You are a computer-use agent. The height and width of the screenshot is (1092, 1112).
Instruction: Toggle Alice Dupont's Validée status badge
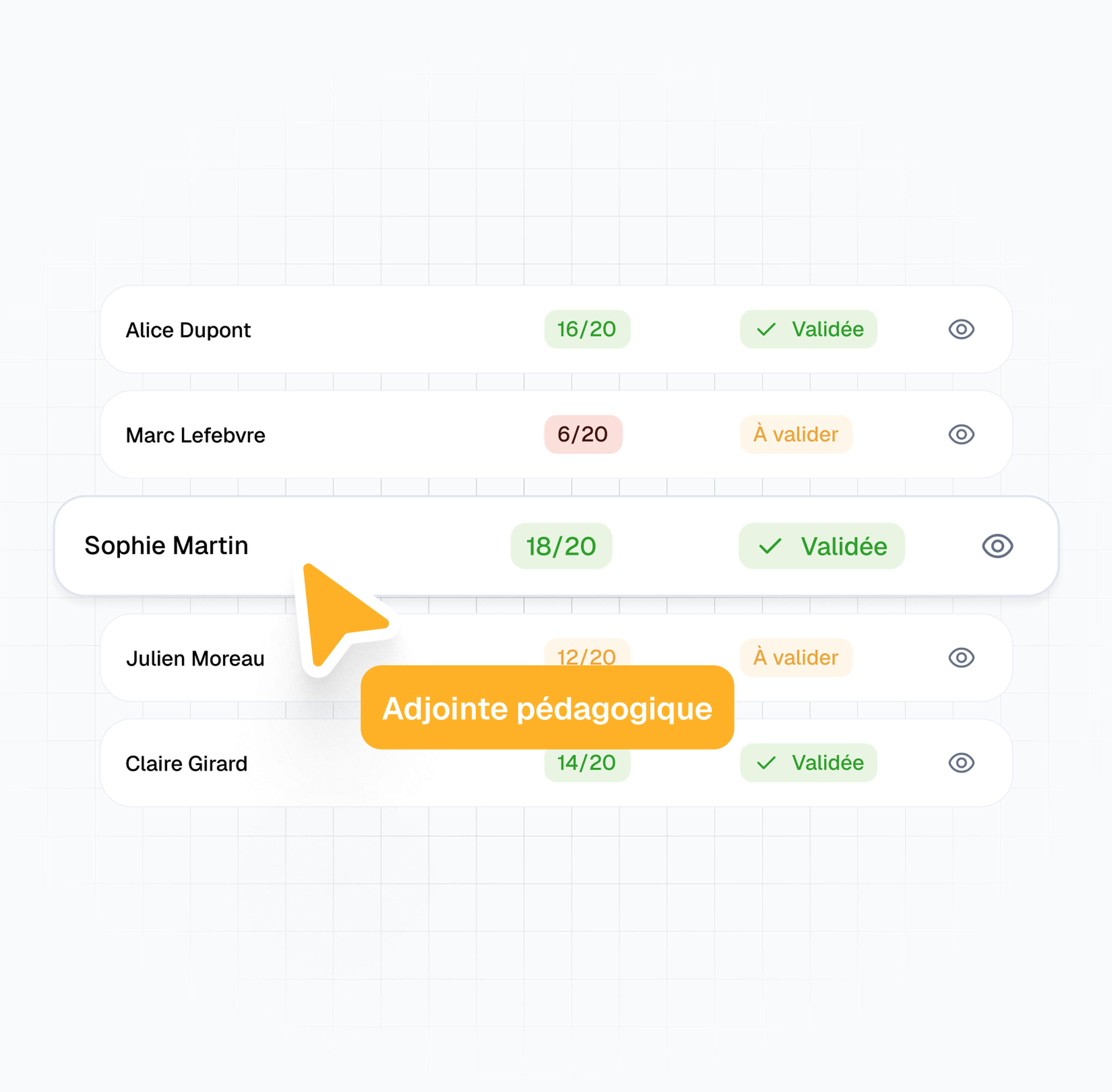(x=808, y=329)
